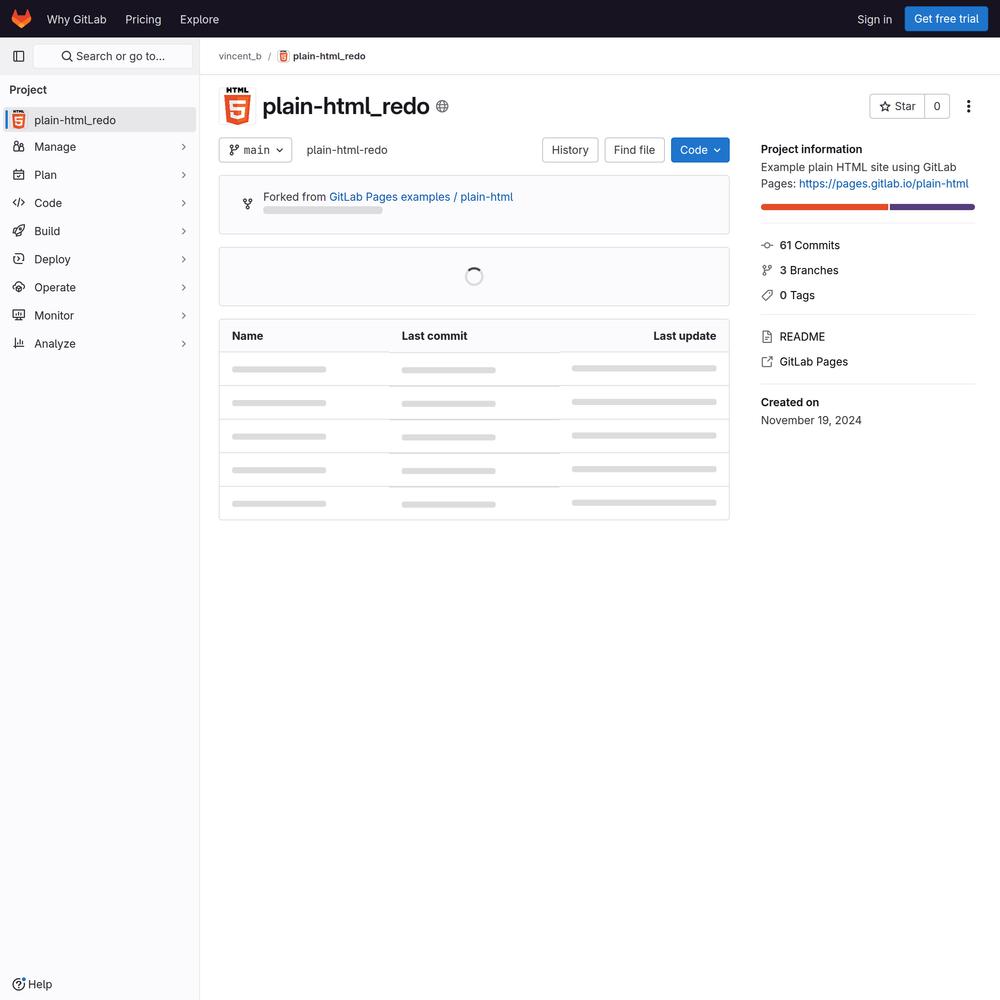
Task: Click the star count number 0
Action: coord(936,107)
